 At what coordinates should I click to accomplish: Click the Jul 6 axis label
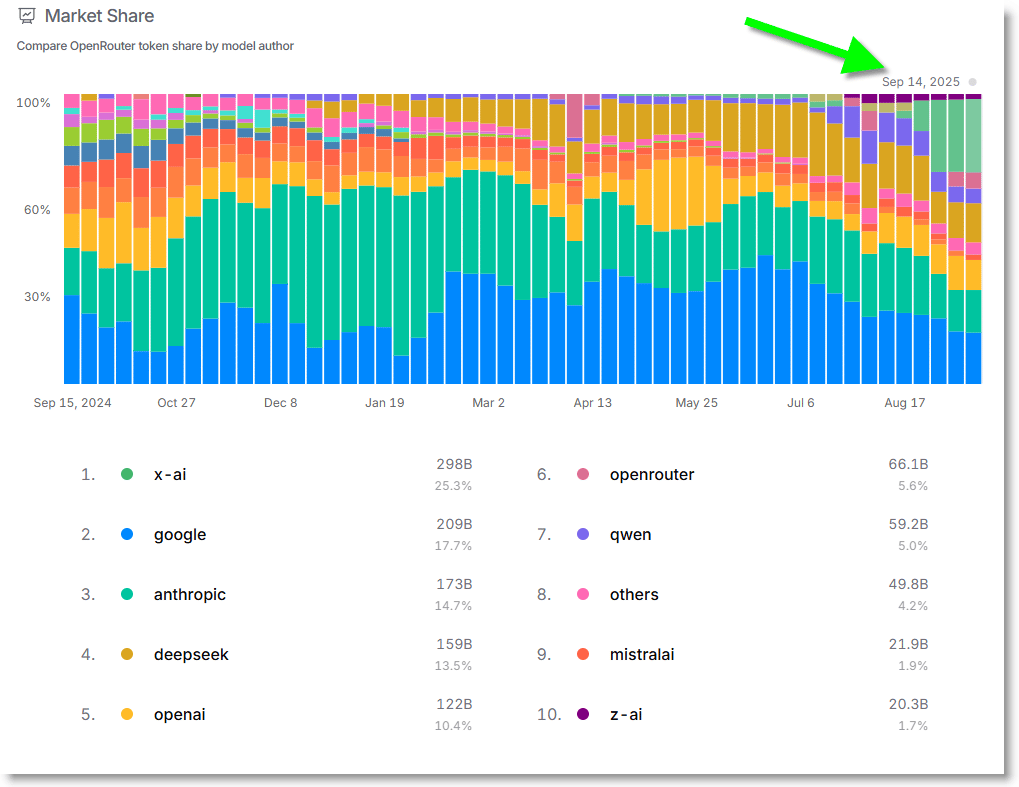click(x=801, y=403)
